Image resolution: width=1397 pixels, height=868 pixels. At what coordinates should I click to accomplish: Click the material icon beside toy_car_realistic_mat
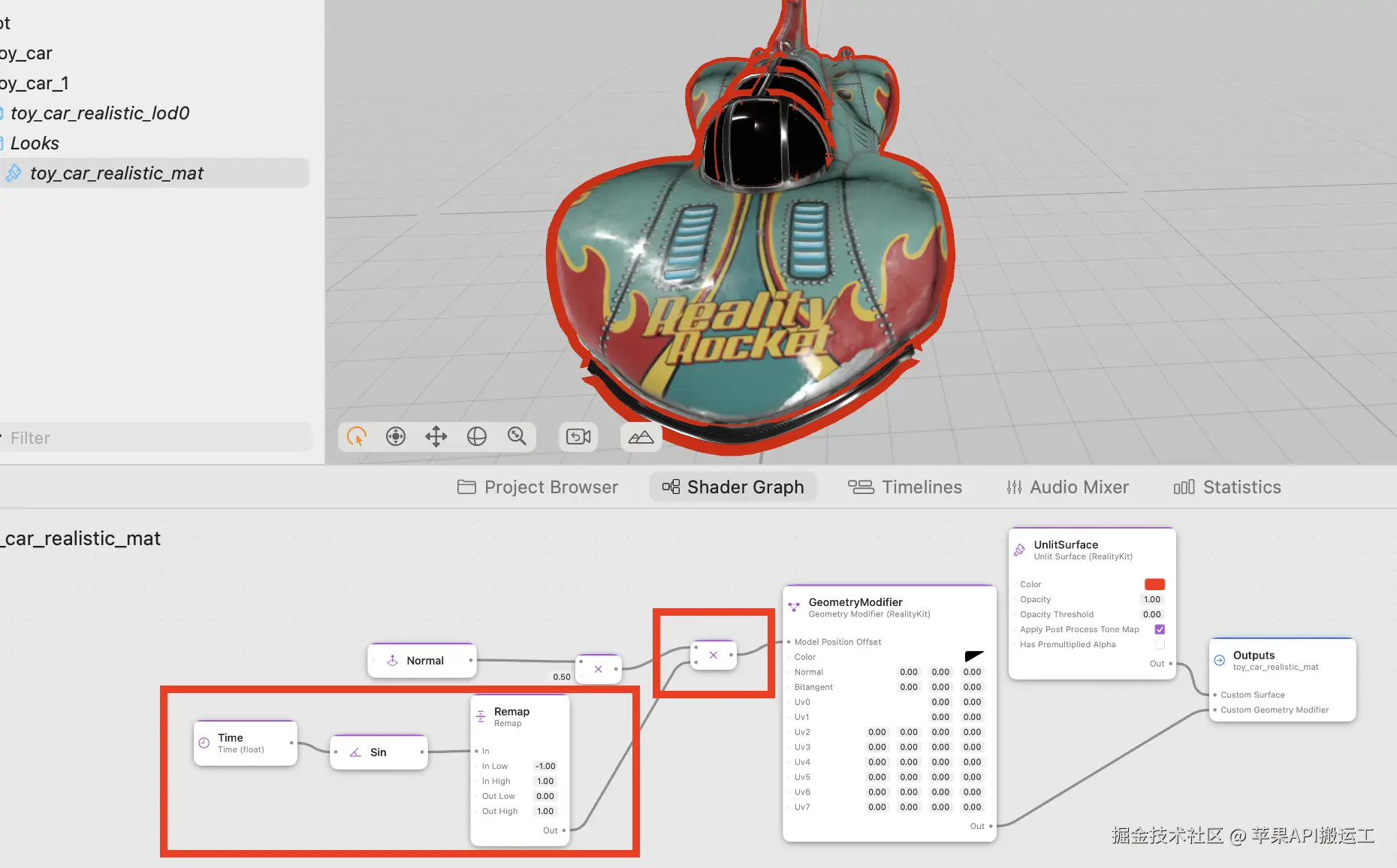(x=14, y=173)
